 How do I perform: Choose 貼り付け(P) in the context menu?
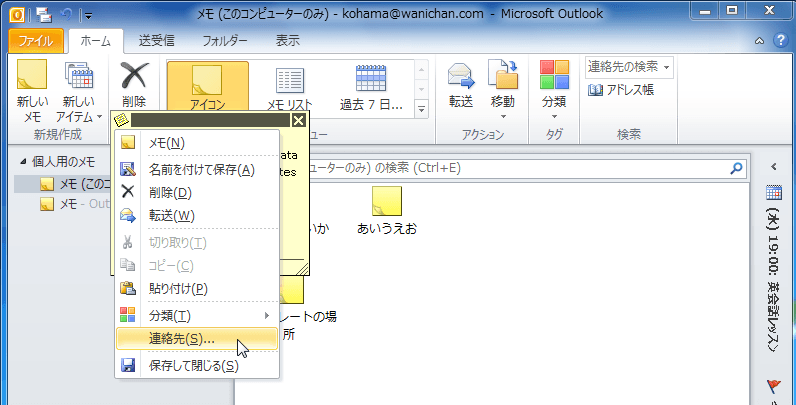tap(197, 289)
